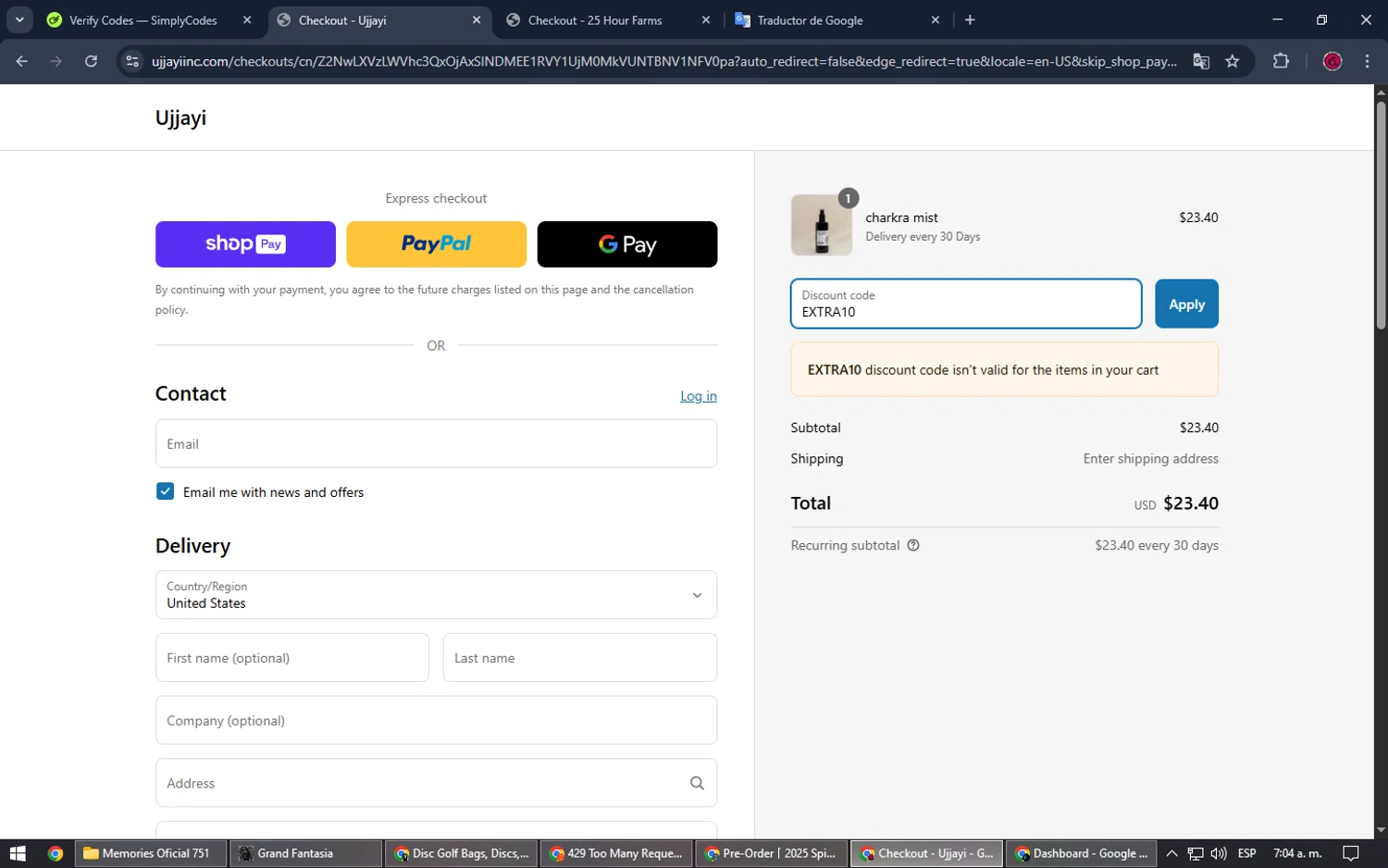1388x868 pixels.
Task: Open Grand Fantasia in the taskbar
Action: [305, 853]
